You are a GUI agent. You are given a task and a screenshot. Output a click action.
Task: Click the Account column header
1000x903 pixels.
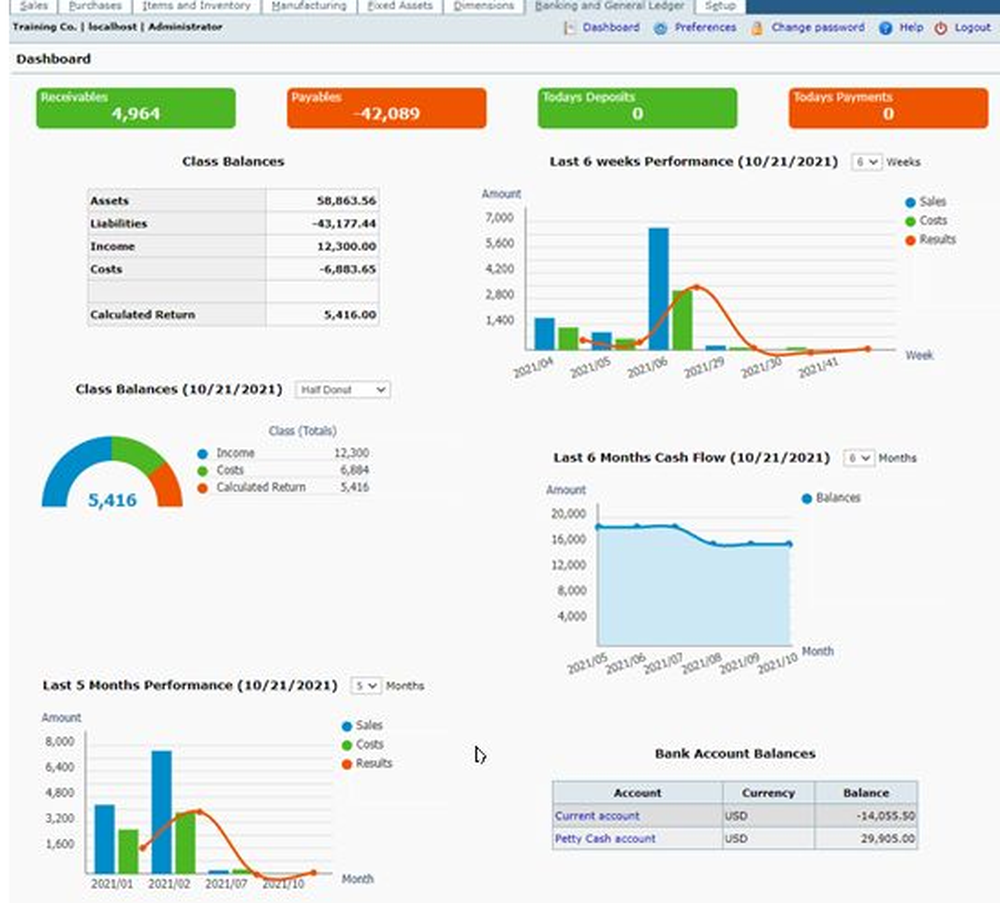(637, 793)
